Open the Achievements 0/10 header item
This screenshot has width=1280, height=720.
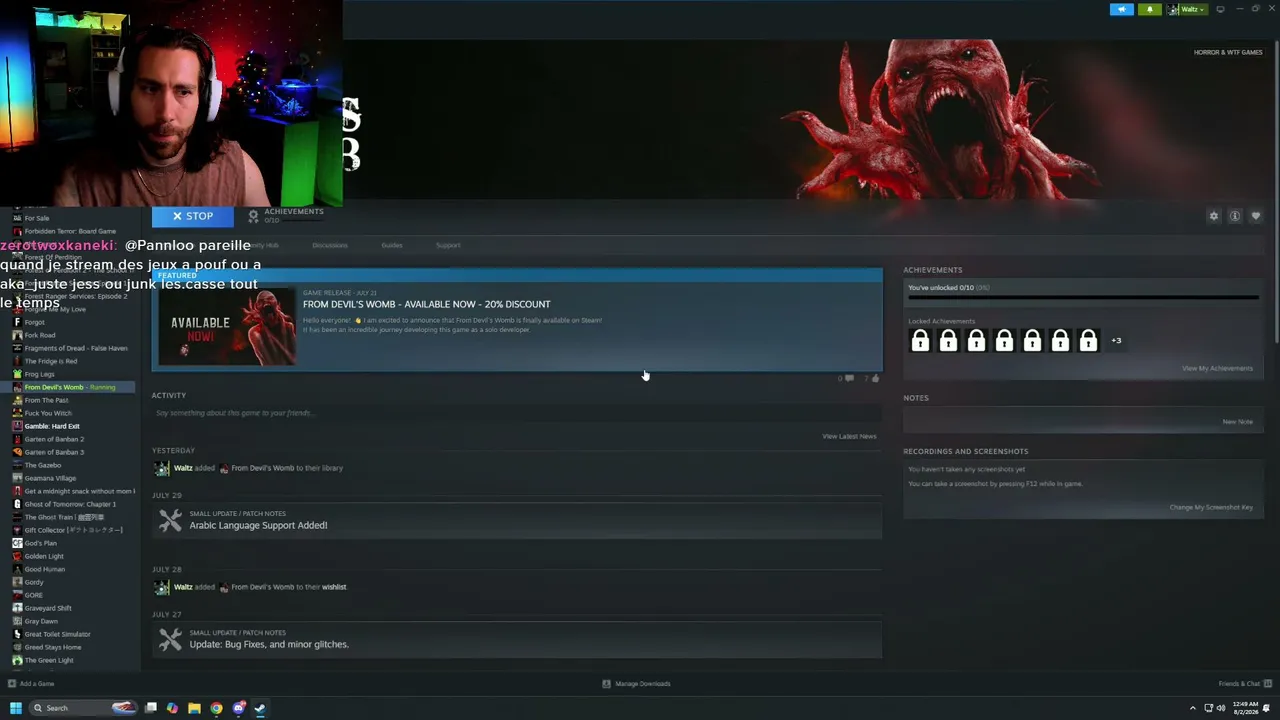point(286,215)
